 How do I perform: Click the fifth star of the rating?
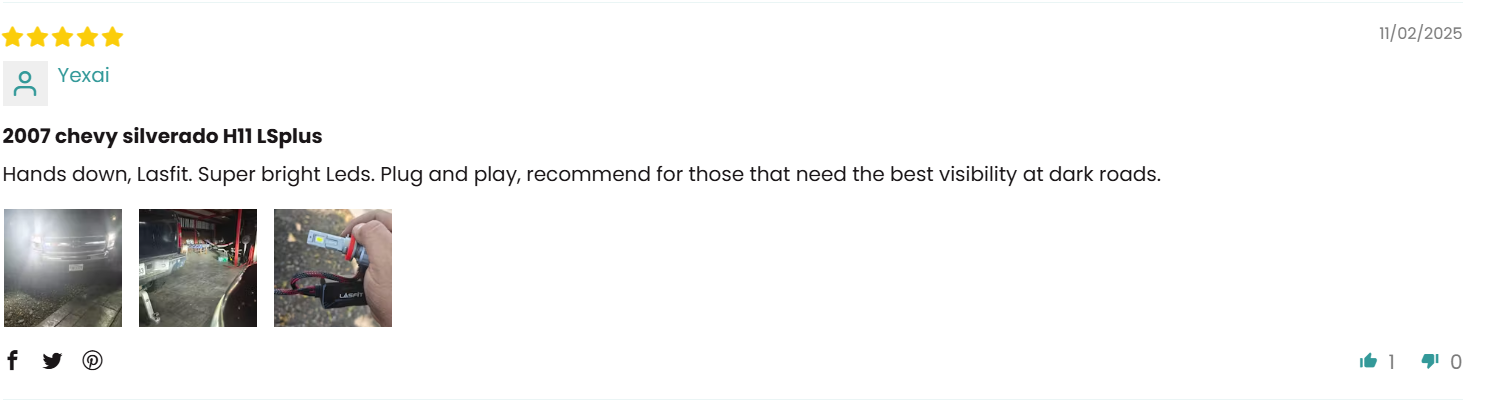tap(113, 38)
